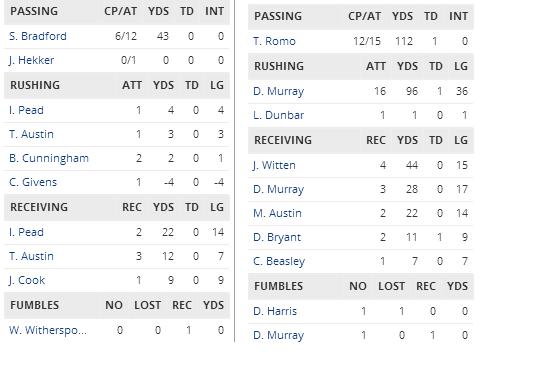Viewport: 550px width, 367px height.
Task: Click D. Murray in rushing section
Action: pyautogui.click(x=279, y=91)
